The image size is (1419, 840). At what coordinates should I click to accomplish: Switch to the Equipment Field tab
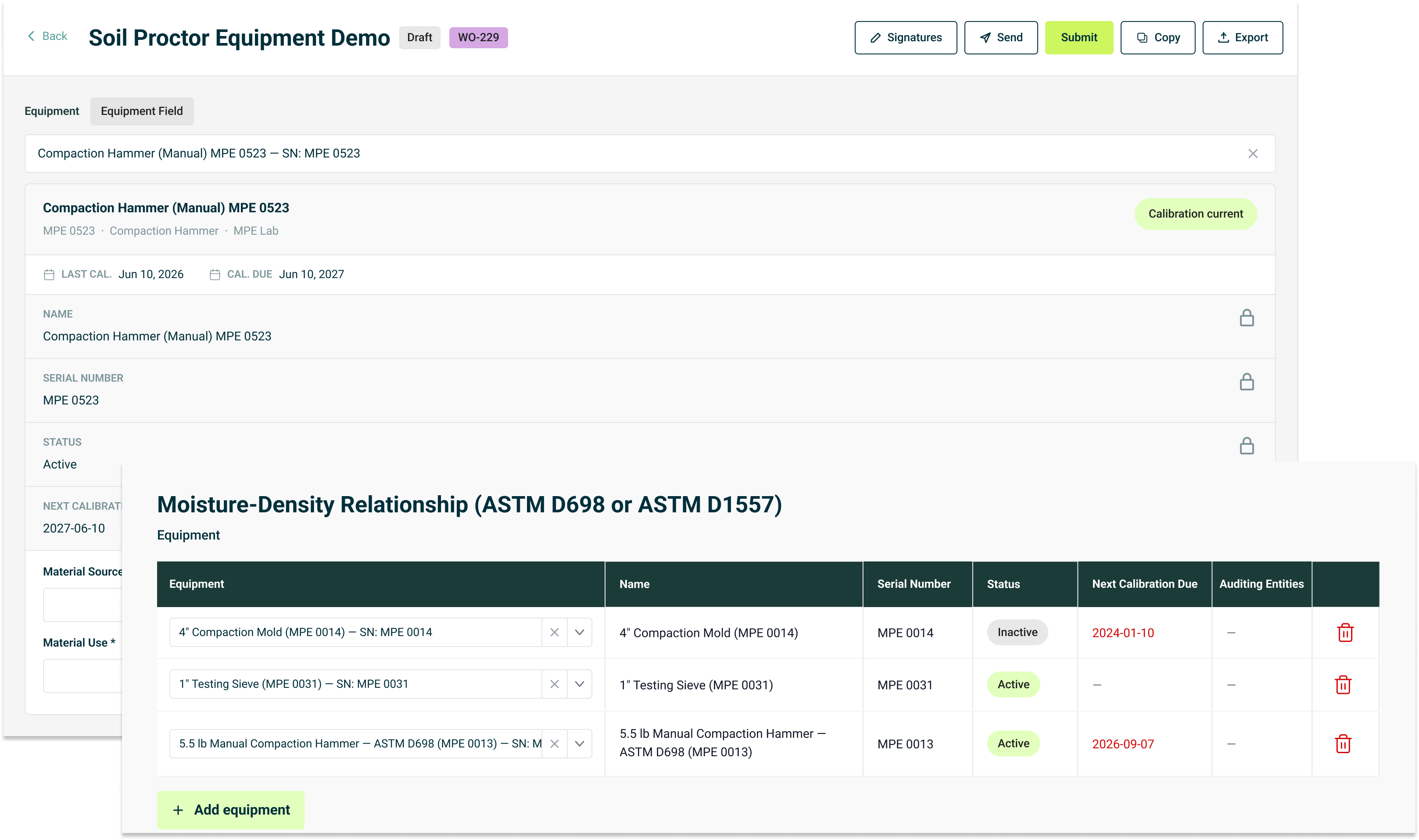tap(142, 111)
